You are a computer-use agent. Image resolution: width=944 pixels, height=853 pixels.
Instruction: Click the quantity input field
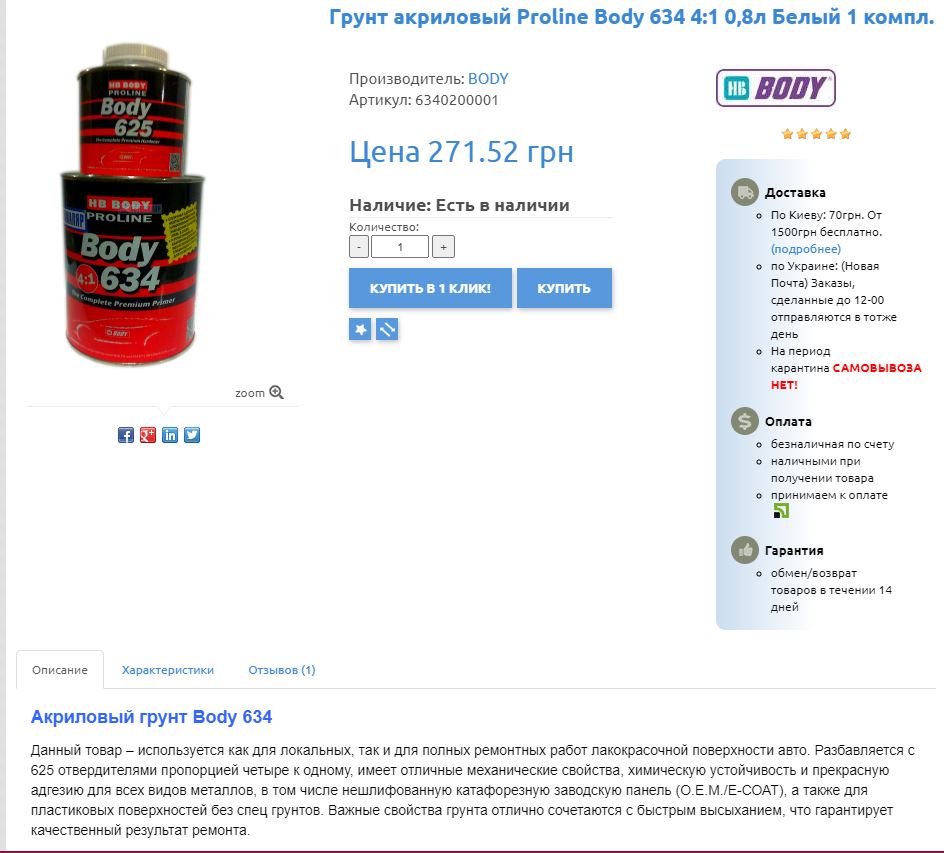click(400, 247)
